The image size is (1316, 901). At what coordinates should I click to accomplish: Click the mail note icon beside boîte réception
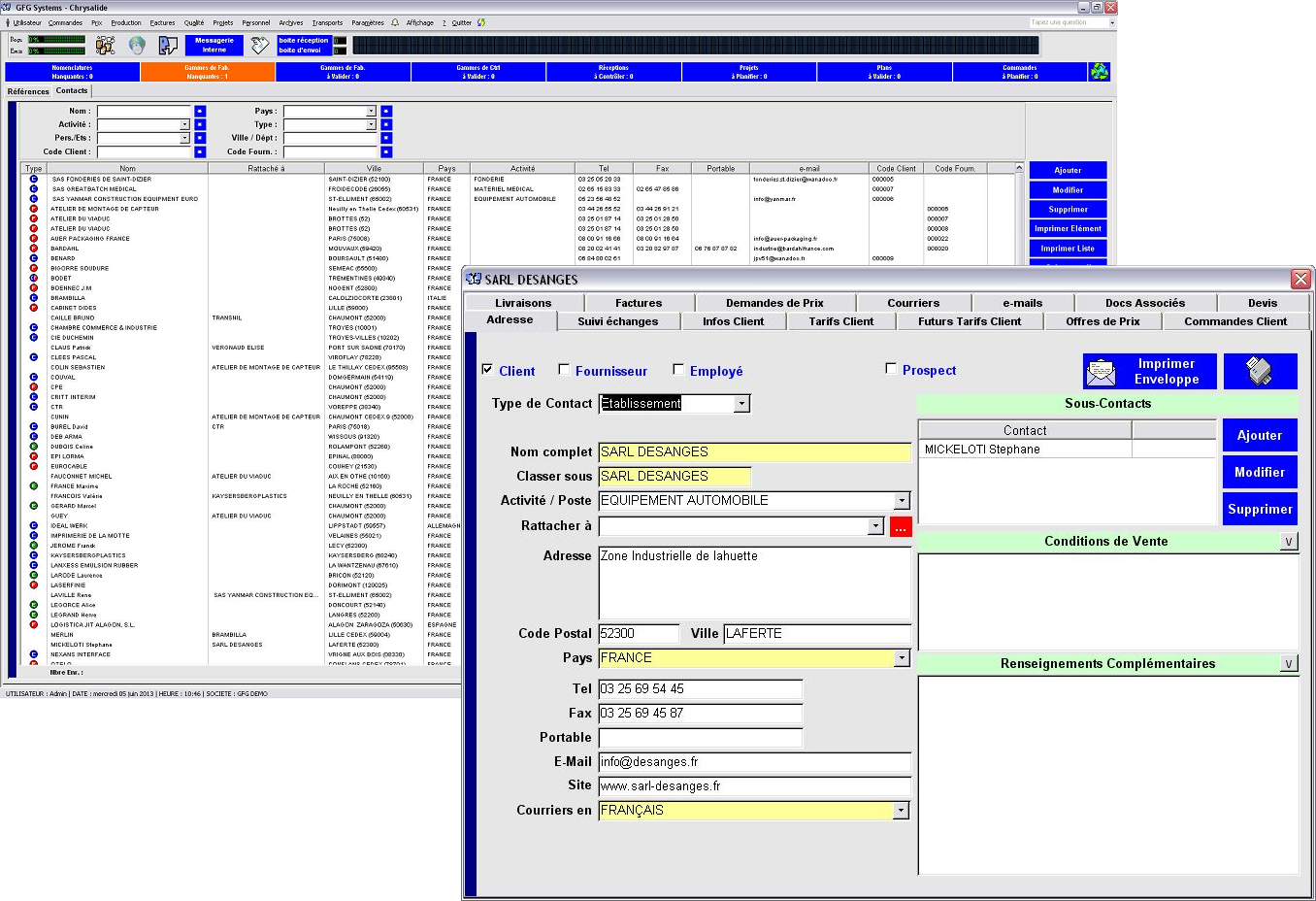point(259,46)
